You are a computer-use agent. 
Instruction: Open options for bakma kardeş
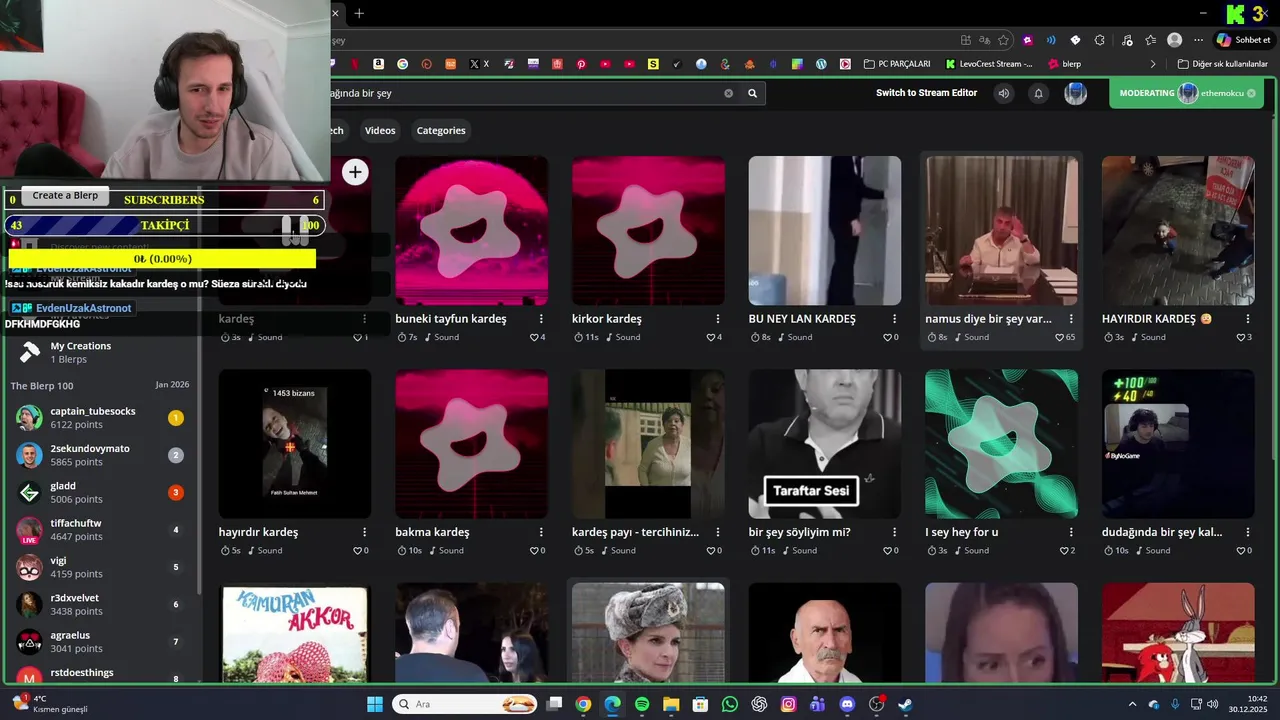point(541,532)
